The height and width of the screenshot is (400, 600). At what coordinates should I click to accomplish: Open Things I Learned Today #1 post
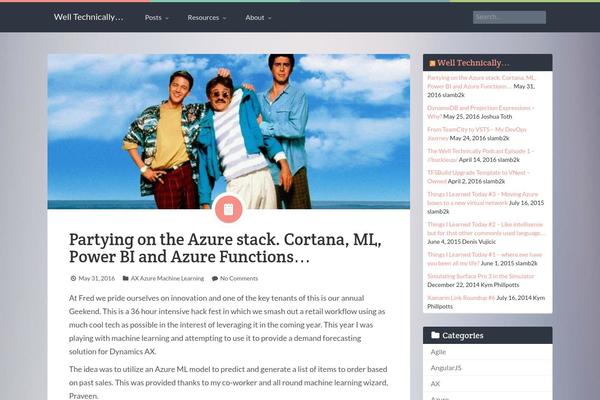[484, 259]
